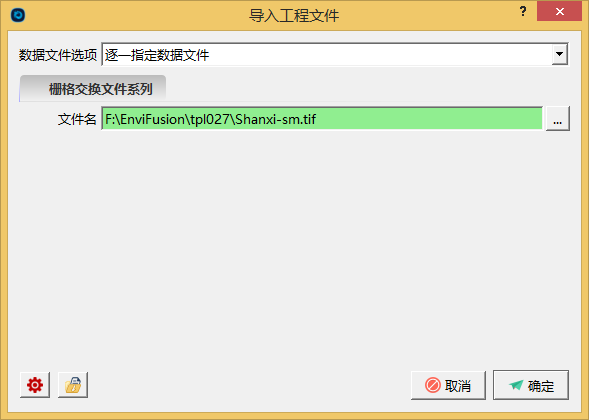
Task: Click into the green 文件名 path field
Action: (x=322, y=119)
